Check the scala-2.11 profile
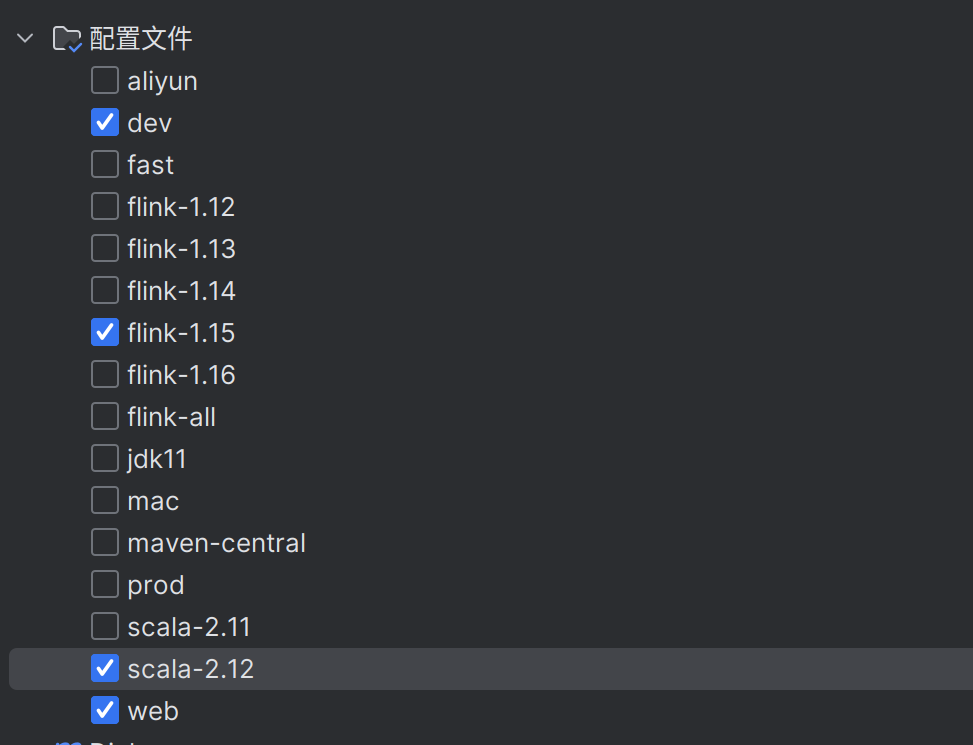Screen dimensions: 973x745 click(x=105, y=626)
